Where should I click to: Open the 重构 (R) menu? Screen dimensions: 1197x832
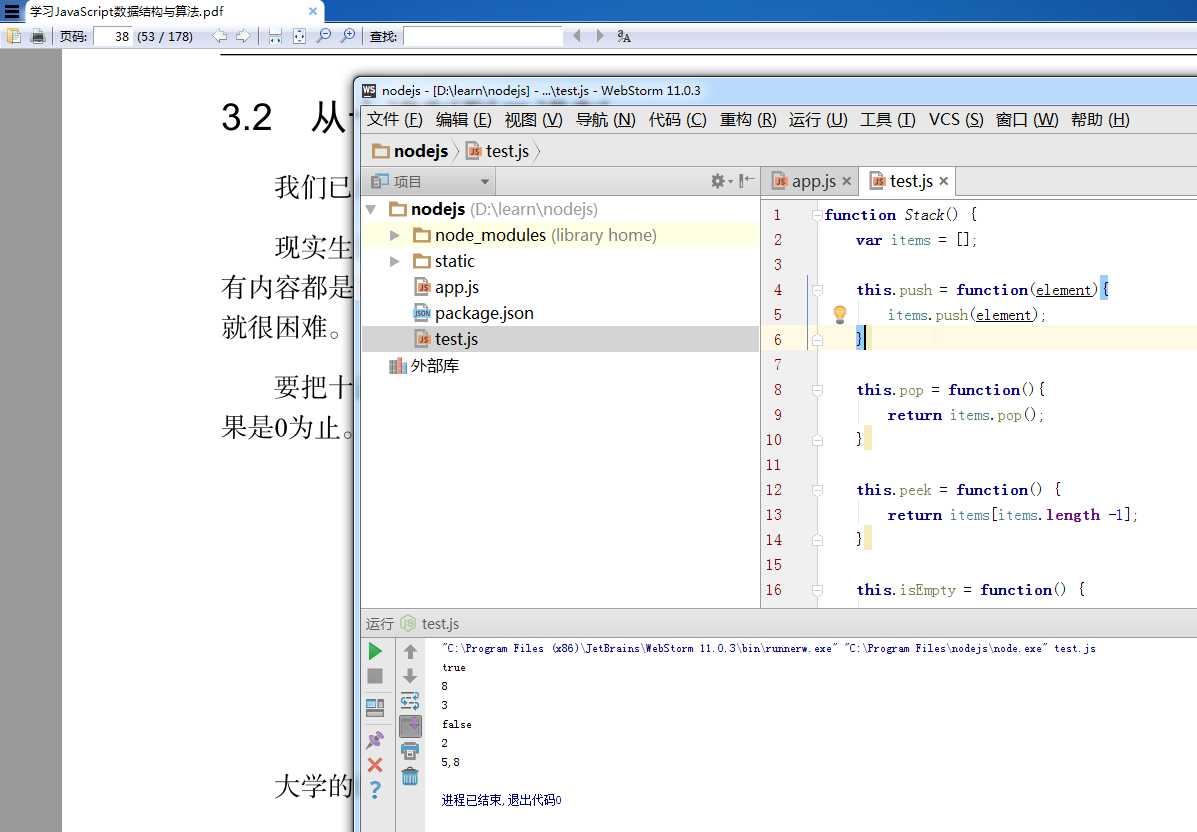tap(748, 120)
